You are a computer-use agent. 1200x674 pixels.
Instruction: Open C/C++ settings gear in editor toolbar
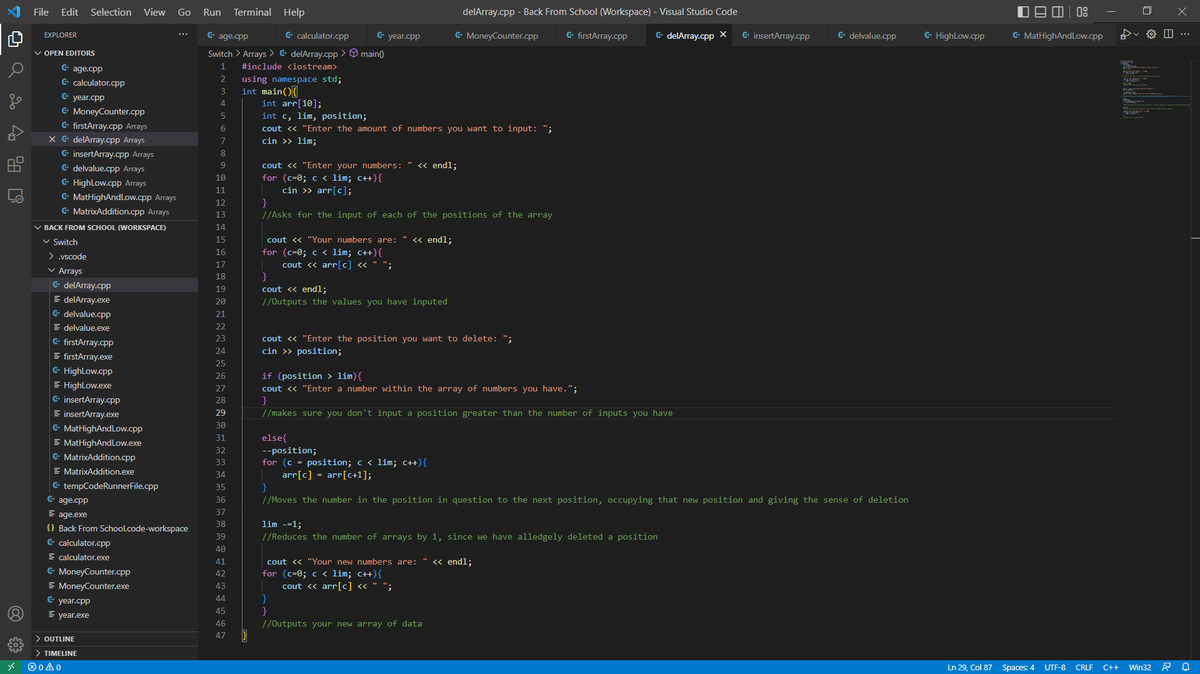[x=1151, y=36]
